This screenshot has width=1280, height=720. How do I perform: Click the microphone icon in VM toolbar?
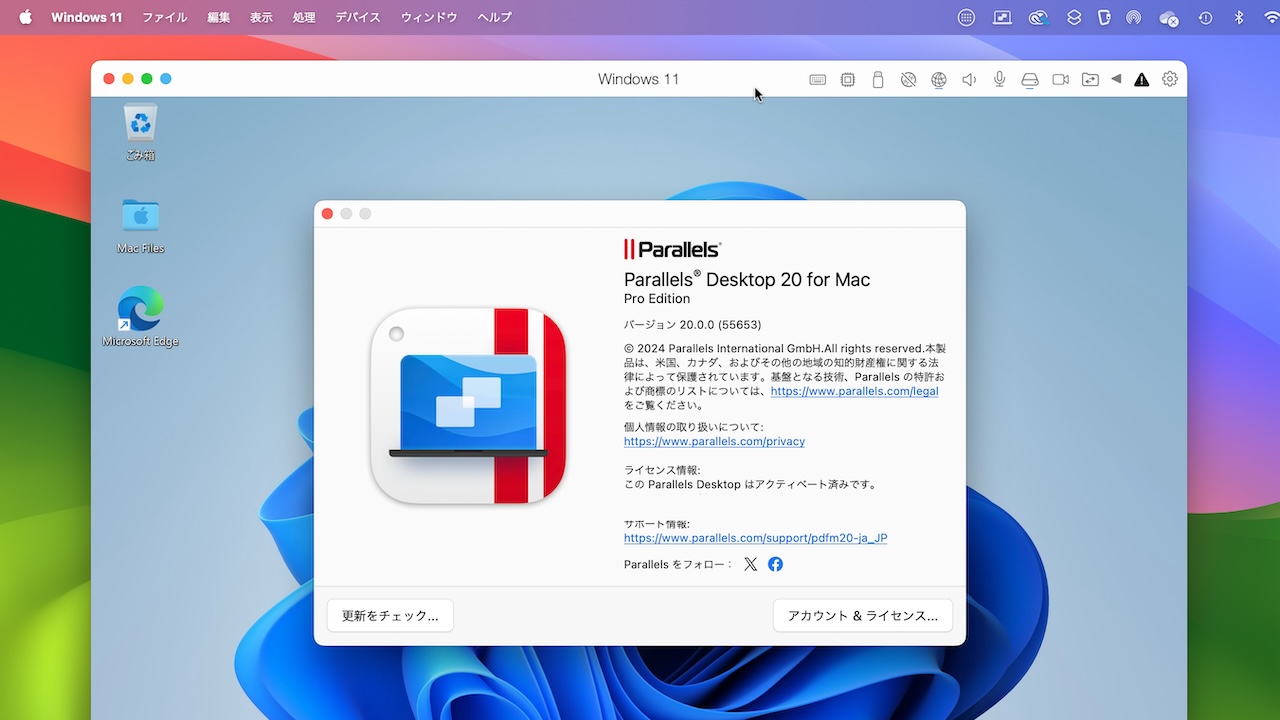tap(999, 80)
